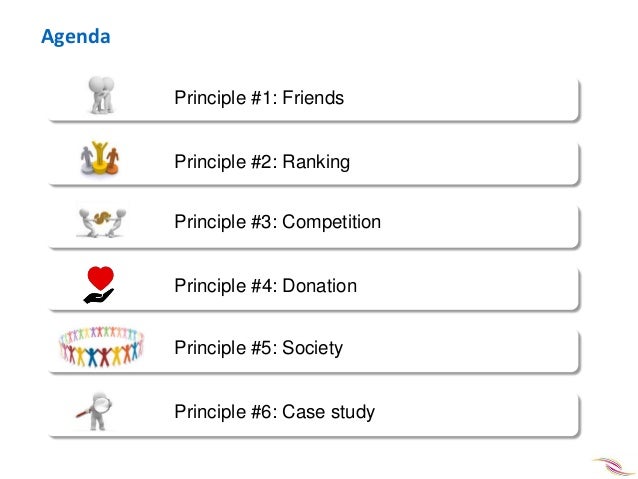This screenshot has width=638, height=479.
Task: Click the words Case study in last bar
Action: point(328,412)
